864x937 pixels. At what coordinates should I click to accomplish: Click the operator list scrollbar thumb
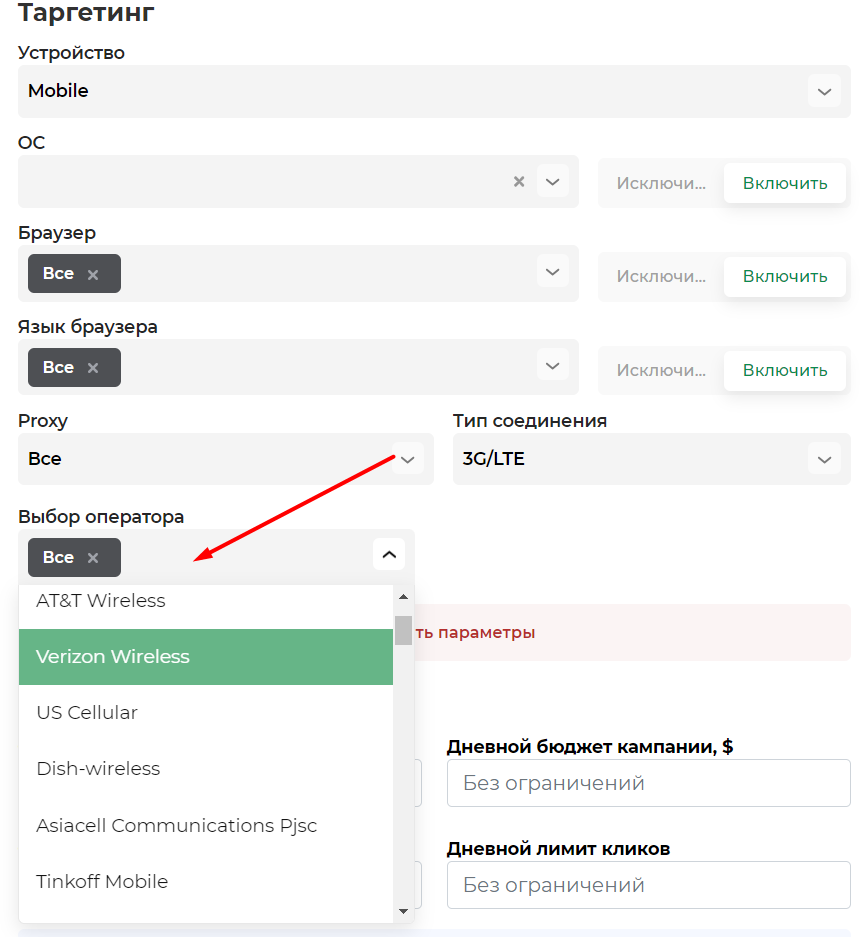[x=403, y=630]
